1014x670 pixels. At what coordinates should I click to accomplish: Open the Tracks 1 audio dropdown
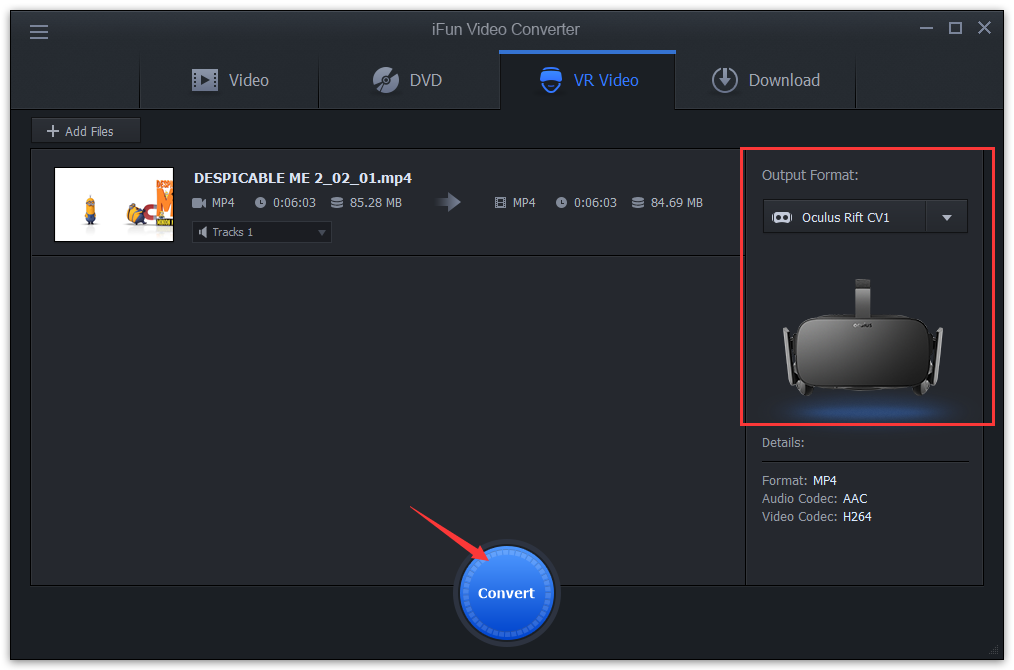[x=262, y=232]
